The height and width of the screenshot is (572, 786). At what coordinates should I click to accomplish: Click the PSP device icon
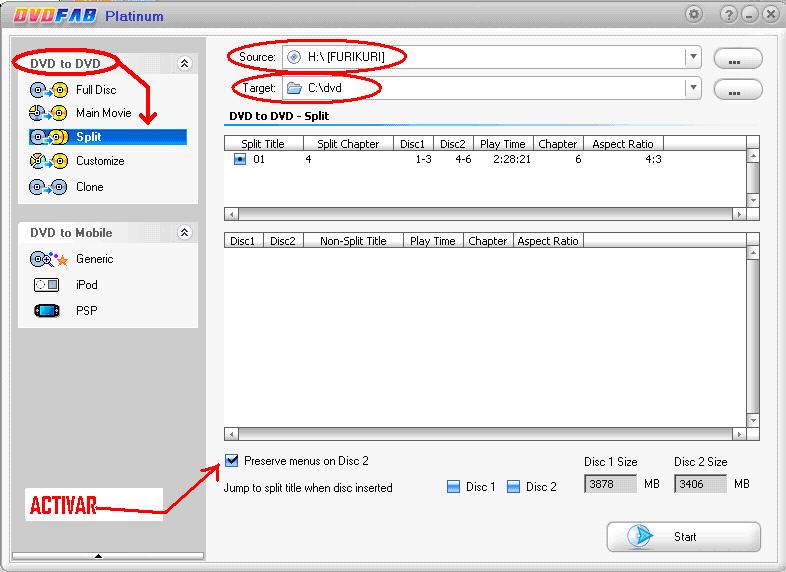point(47,311)
